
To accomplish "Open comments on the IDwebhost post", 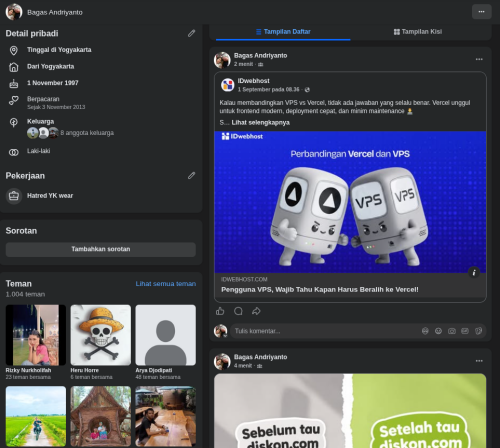I will coord(238,311).
